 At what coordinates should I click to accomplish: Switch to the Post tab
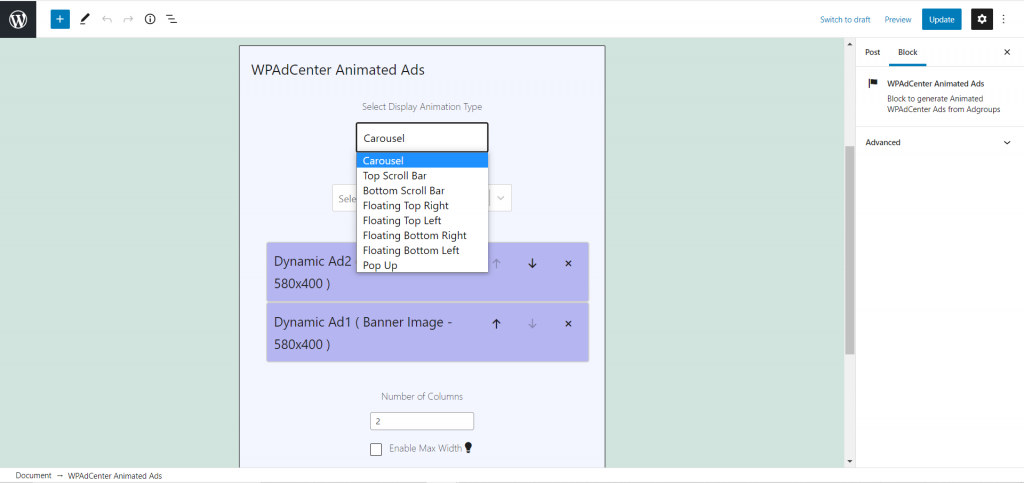coord(872,52)
